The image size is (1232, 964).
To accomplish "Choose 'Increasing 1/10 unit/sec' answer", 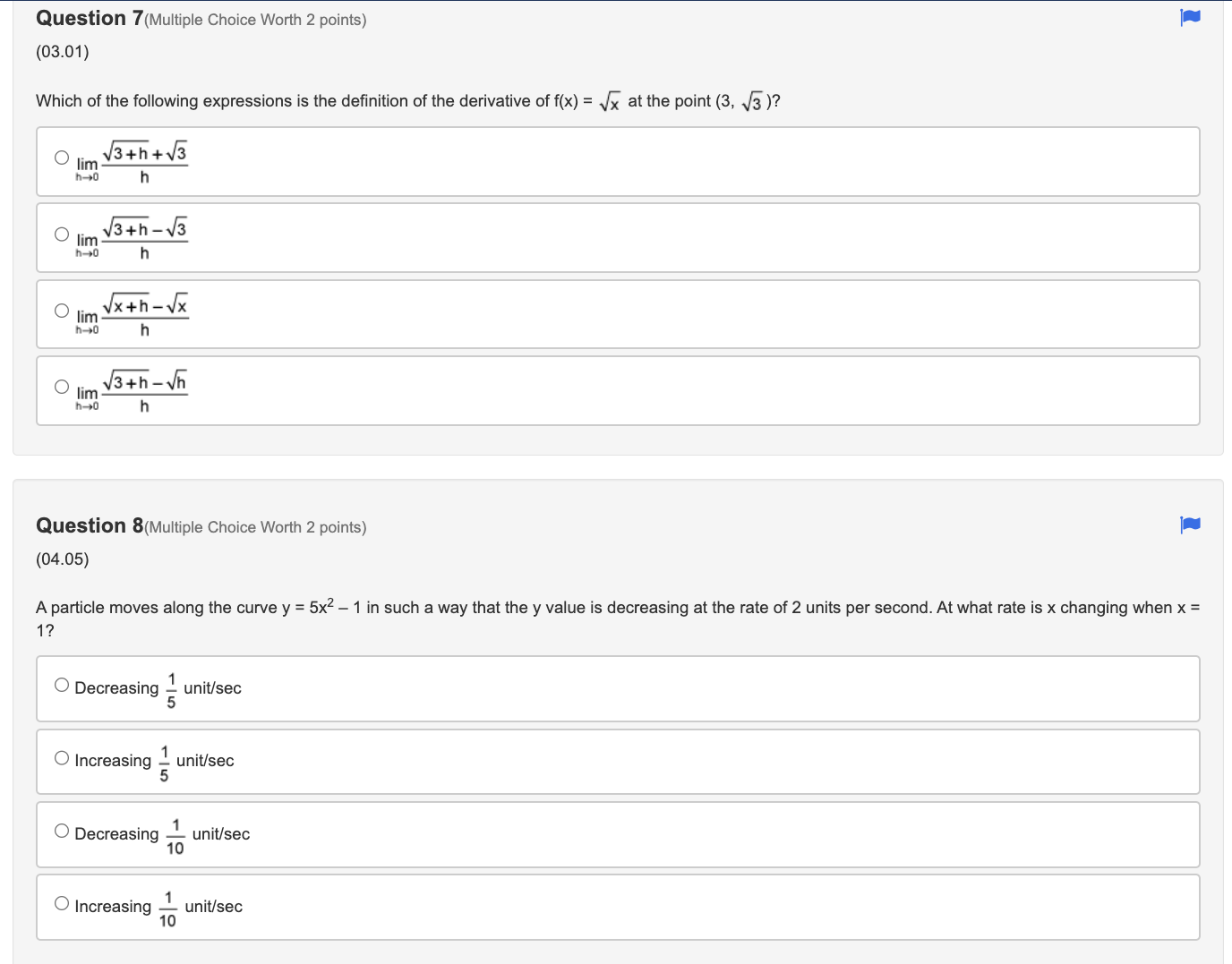I will [x=61, y=903].
